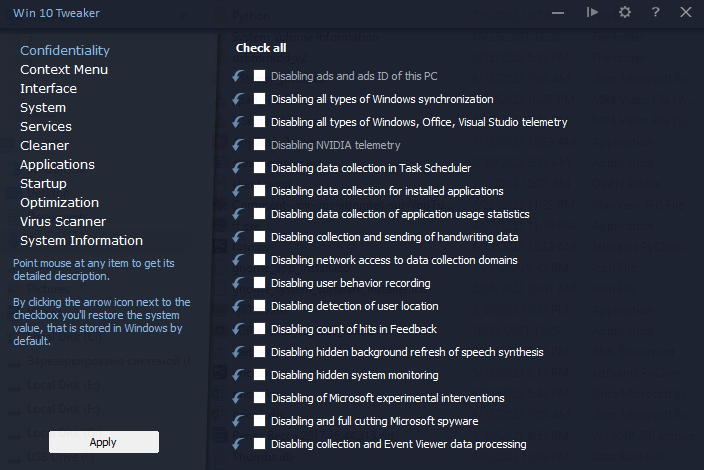Viewport: 704px width, 470px height.
Task: Check the Windows, Office, Visual Studio telemetry box
Action: [260, 122]
